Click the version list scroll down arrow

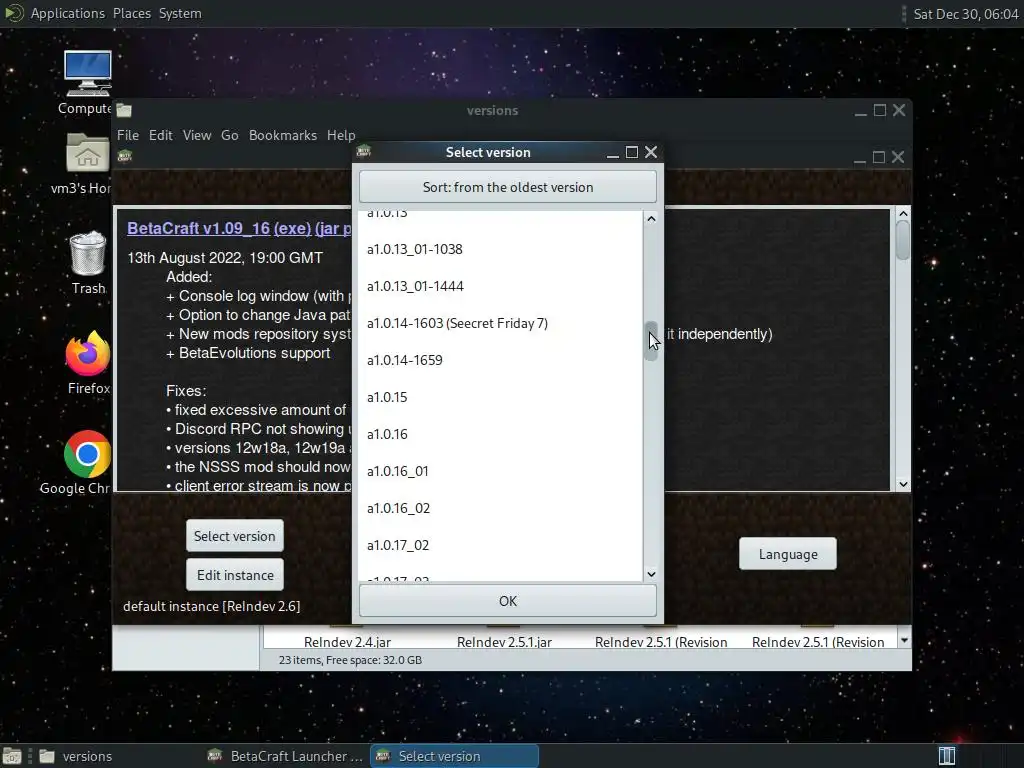click(651, 574)
